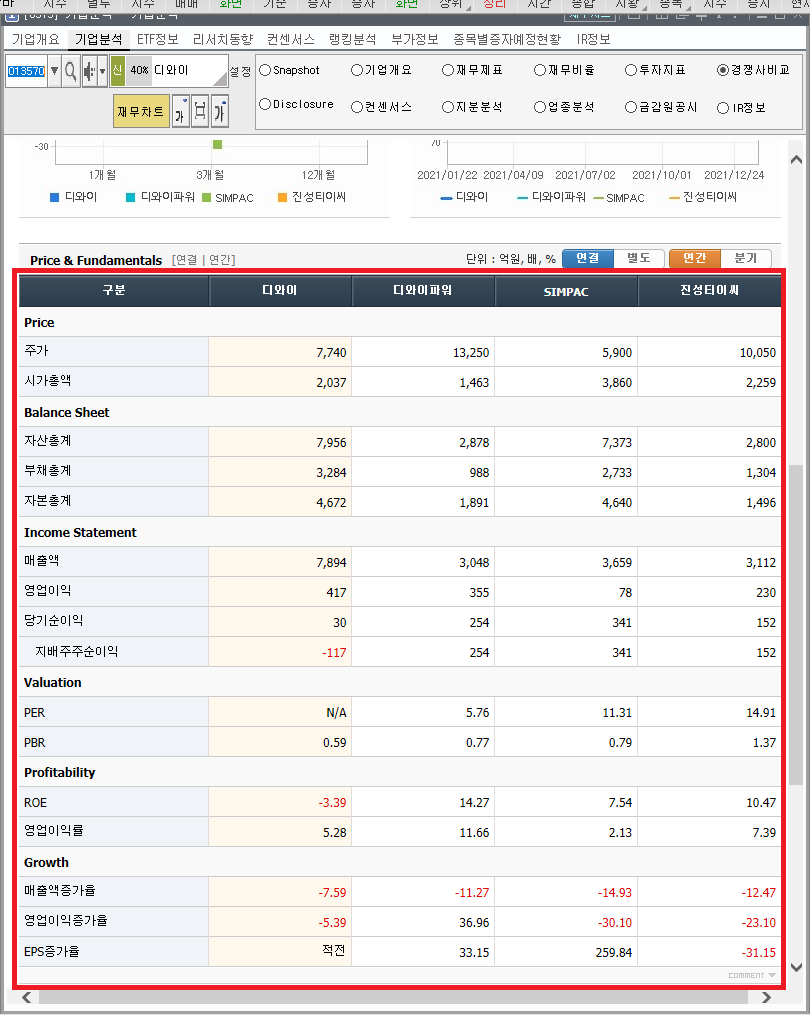810x1015 pixels.
Task: Open the stock code history dropdown arrow
Action: (54, 71)
